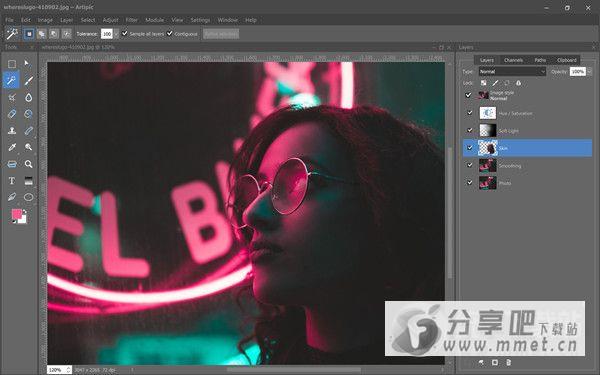
Task: Select the gradient tool
Action: (29, 181)
